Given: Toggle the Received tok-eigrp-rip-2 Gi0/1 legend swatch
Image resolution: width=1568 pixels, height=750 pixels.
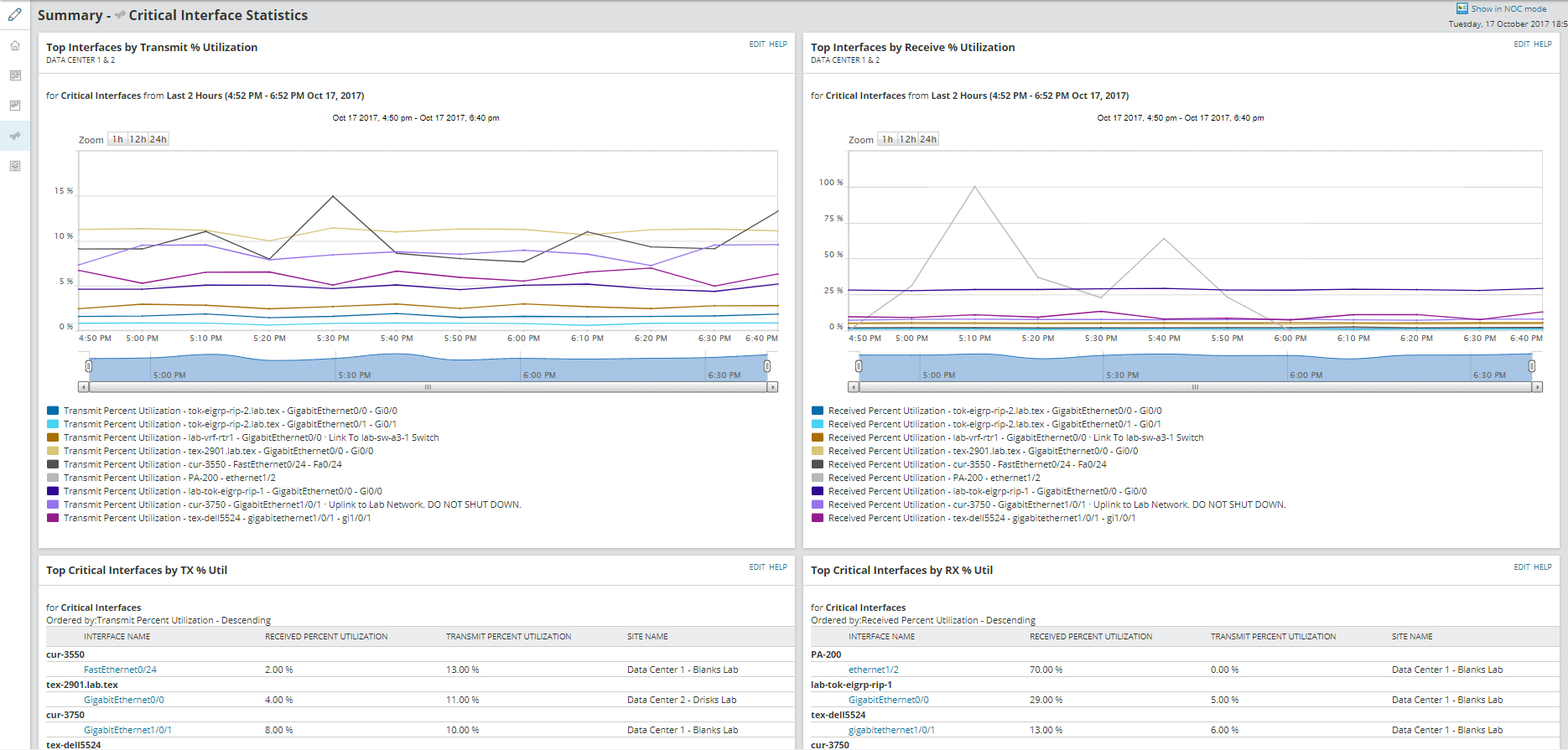Looking at the screenshot, I should point(818,424).
